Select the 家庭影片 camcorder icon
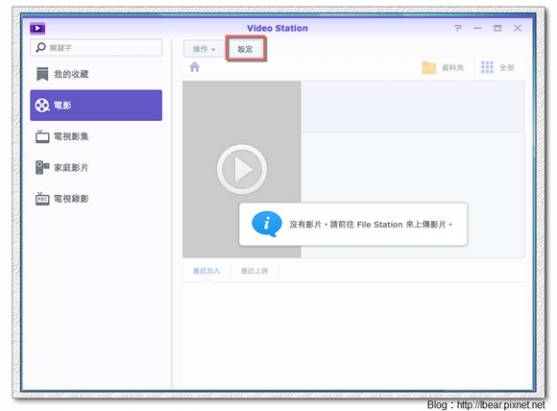Screen dimensions: 557x411 click(x=42, y=167)
